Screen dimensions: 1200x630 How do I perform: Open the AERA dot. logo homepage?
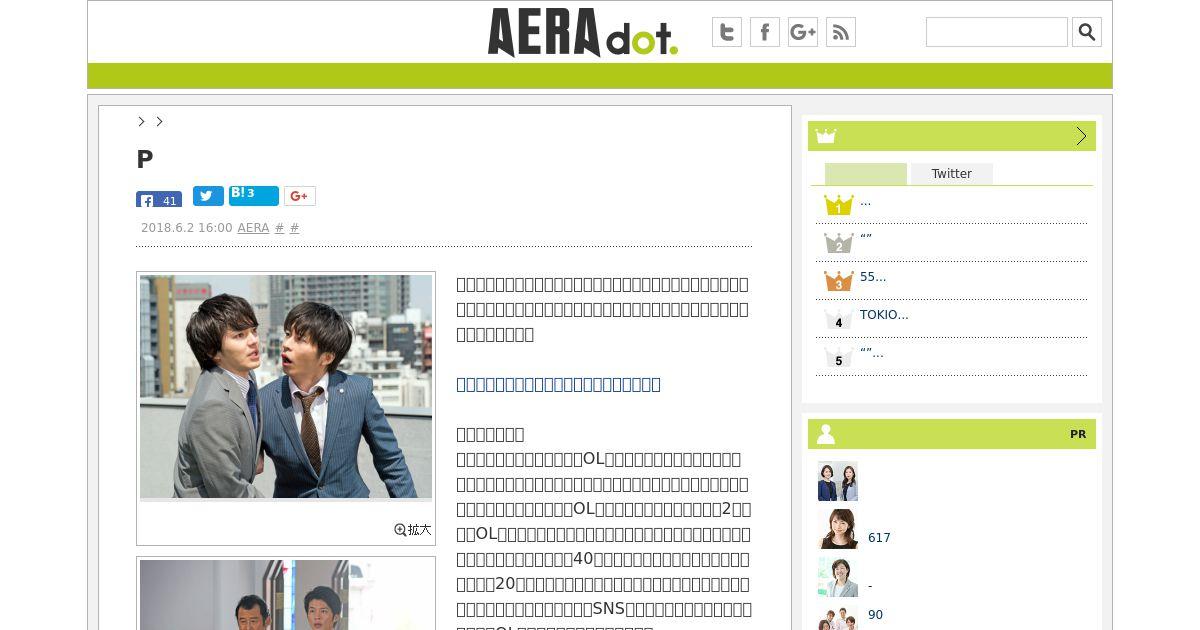(x=583, y=32)
